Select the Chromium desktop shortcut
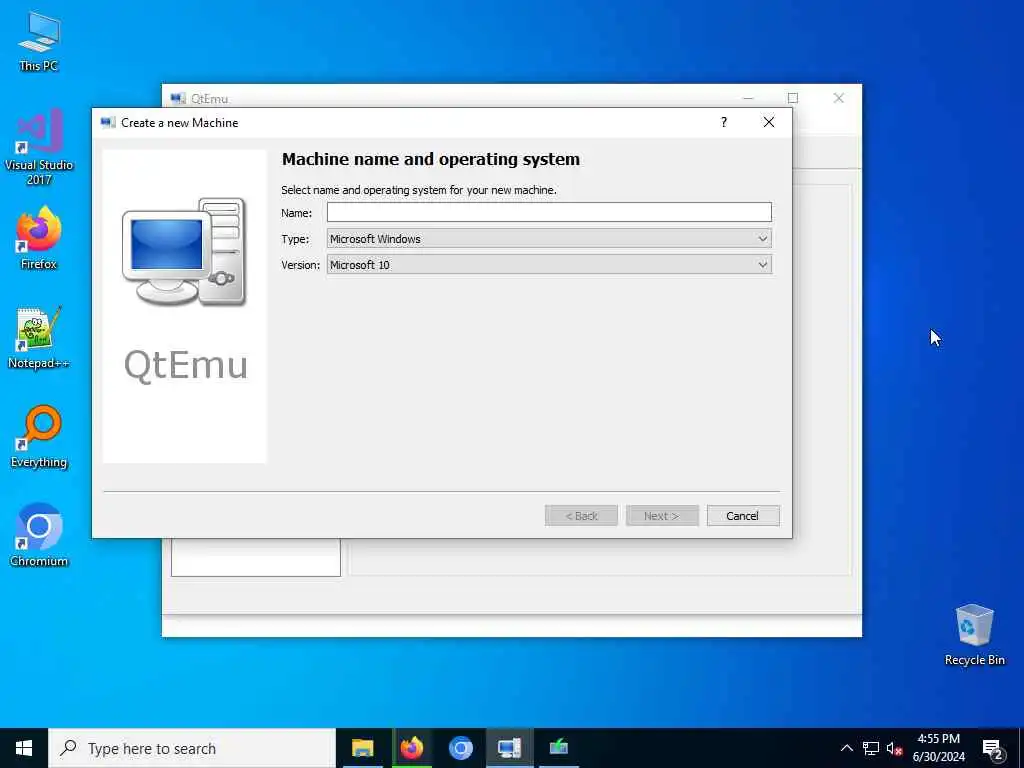 [x=39, y=536]
